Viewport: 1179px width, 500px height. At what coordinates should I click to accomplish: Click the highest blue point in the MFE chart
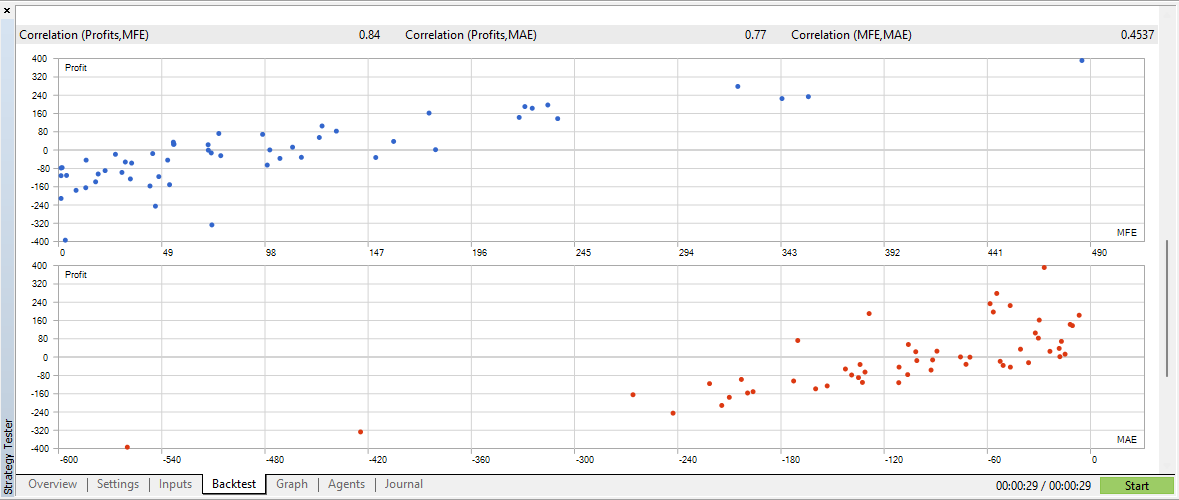(1082, 61)
